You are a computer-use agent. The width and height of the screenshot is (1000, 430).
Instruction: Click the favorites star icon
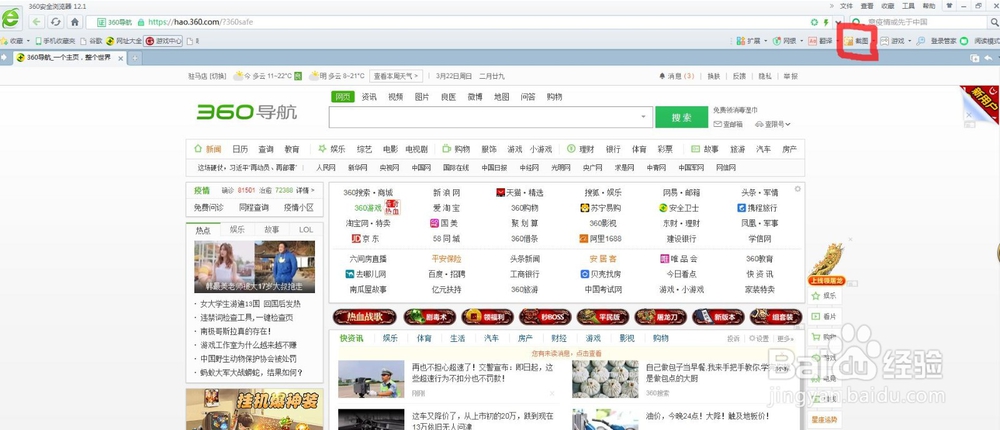(4, 41)
